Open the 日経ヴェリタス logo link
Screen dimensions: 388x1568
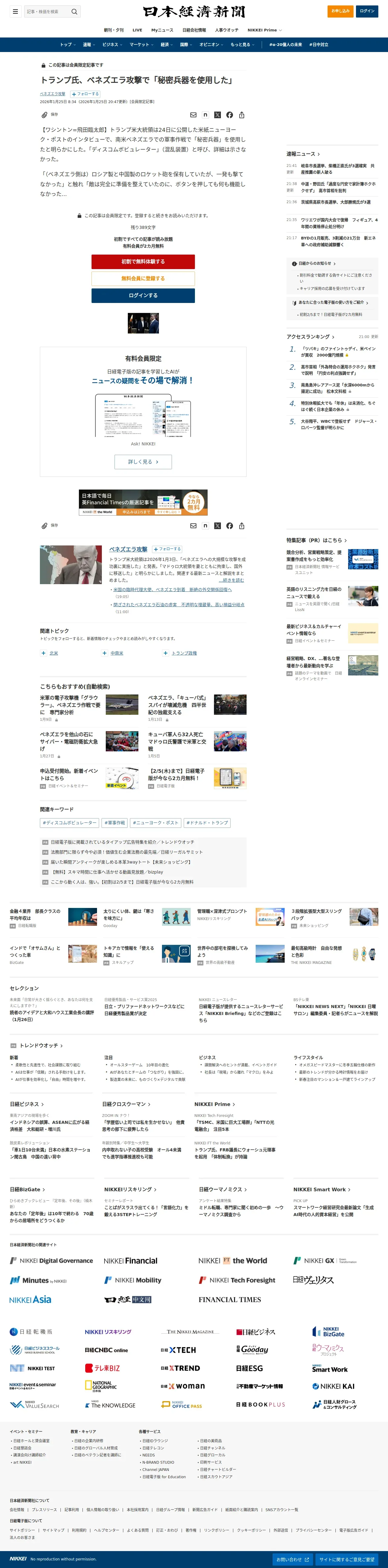[x=313, y=1280]
